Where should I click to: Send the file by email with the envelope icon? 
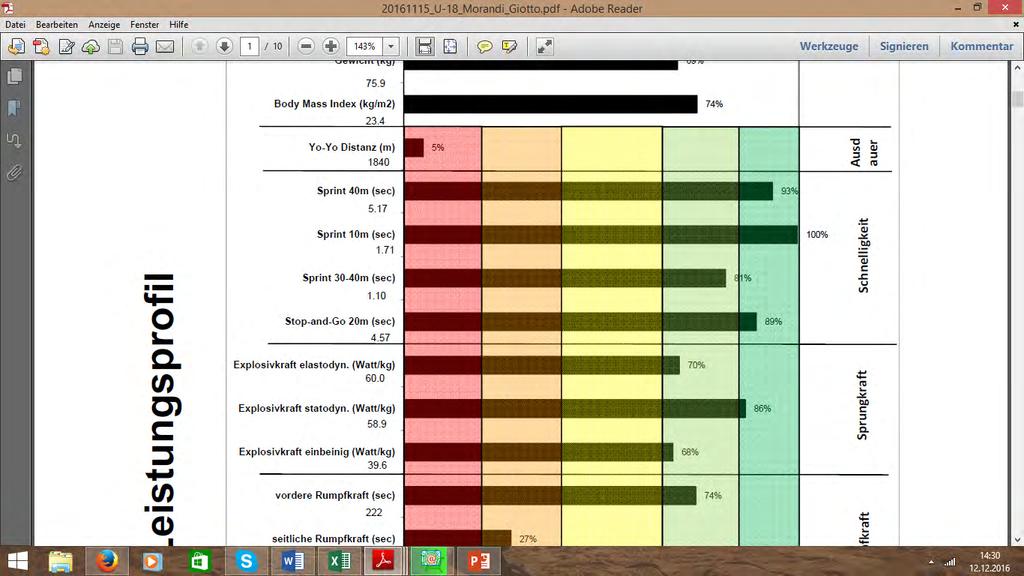[x=165, y=46]
